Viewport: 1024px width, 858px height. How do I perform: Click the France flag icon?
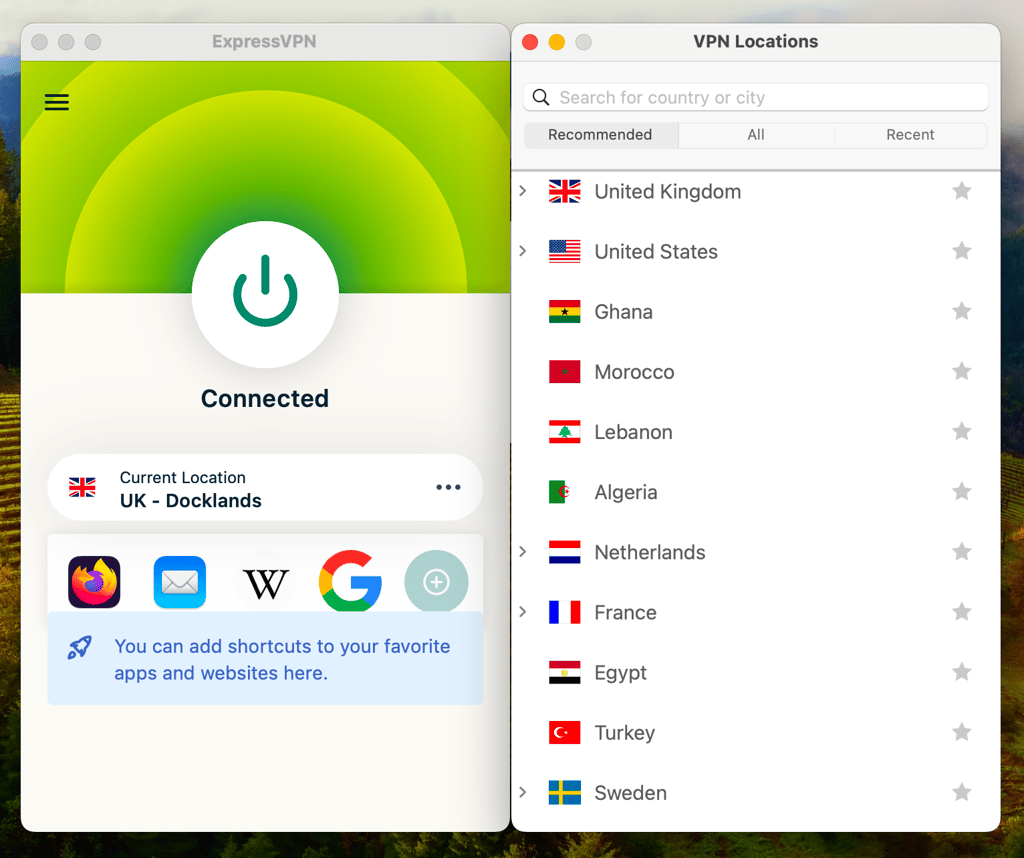565,612
